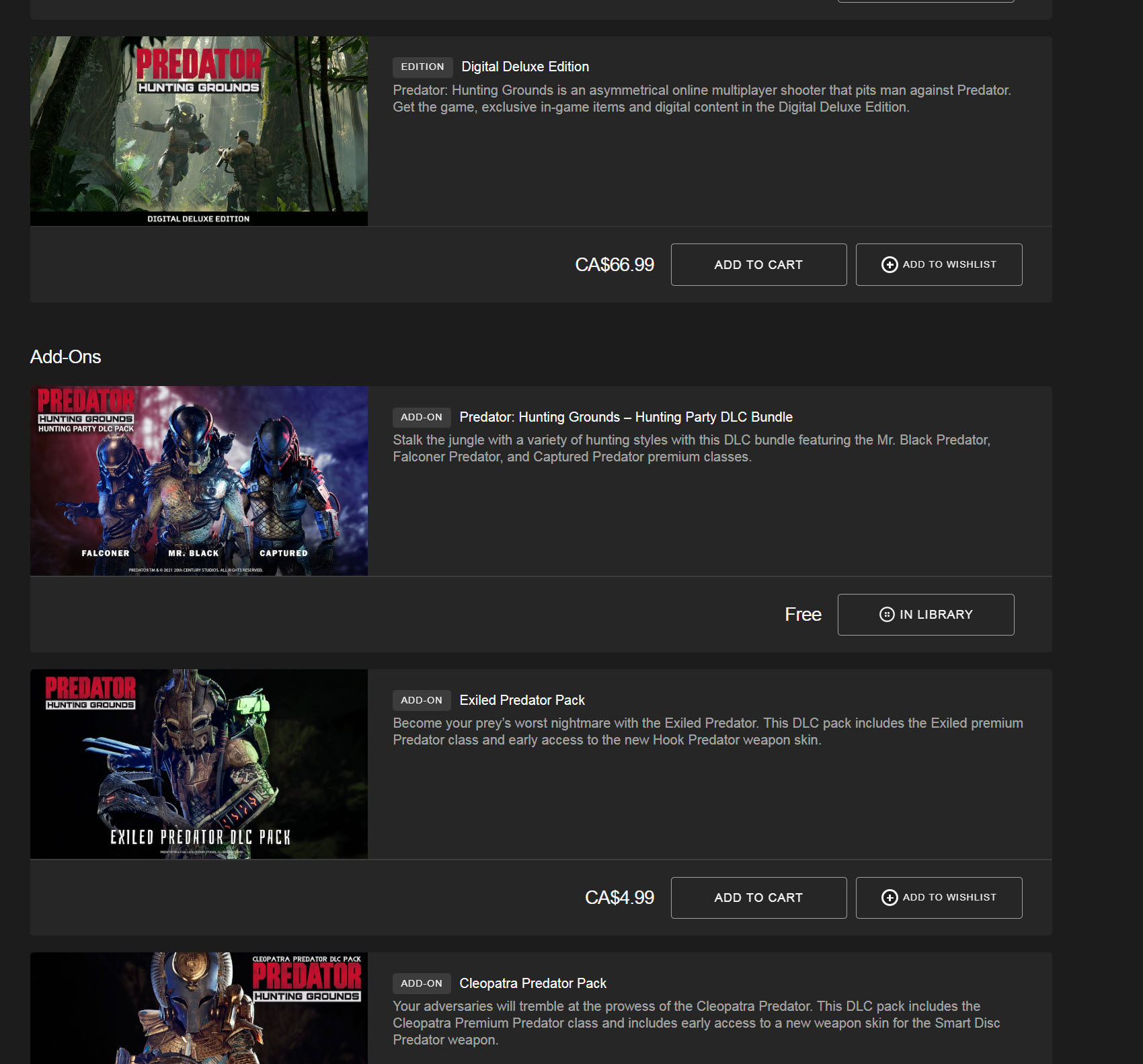The image size is (1143, 1064).
Task: Open the Cleopatra Predator Pack cover image
Action: click(199, 1009)
